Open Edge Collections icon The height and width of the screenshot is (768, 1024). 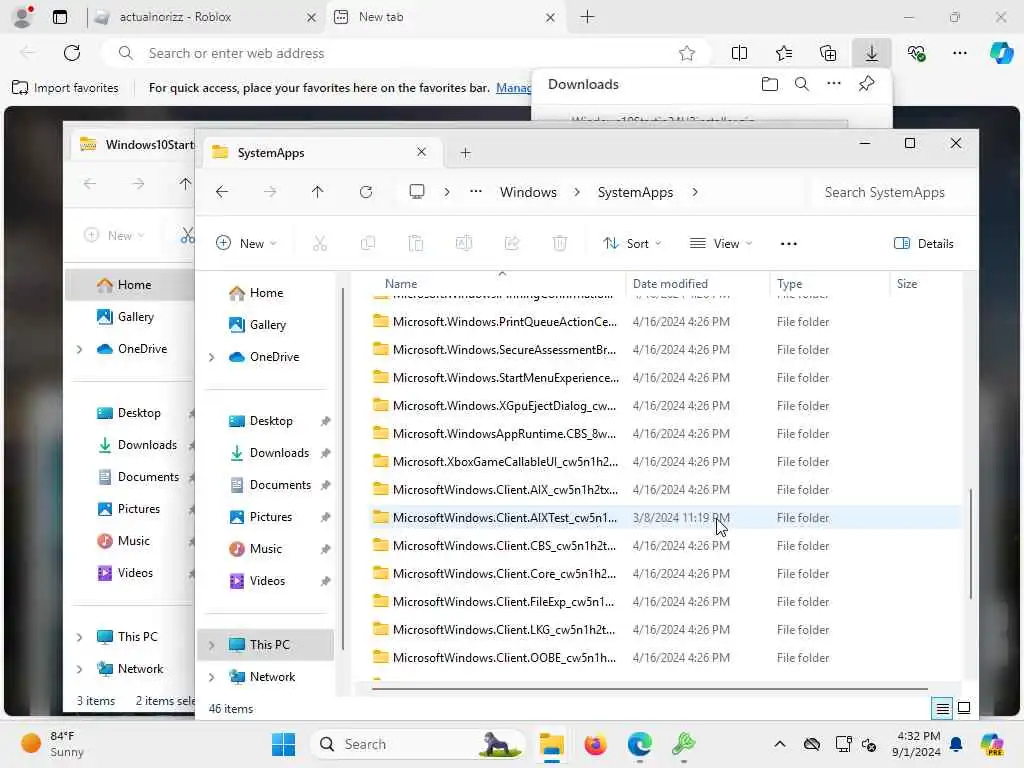pos(827,53)
